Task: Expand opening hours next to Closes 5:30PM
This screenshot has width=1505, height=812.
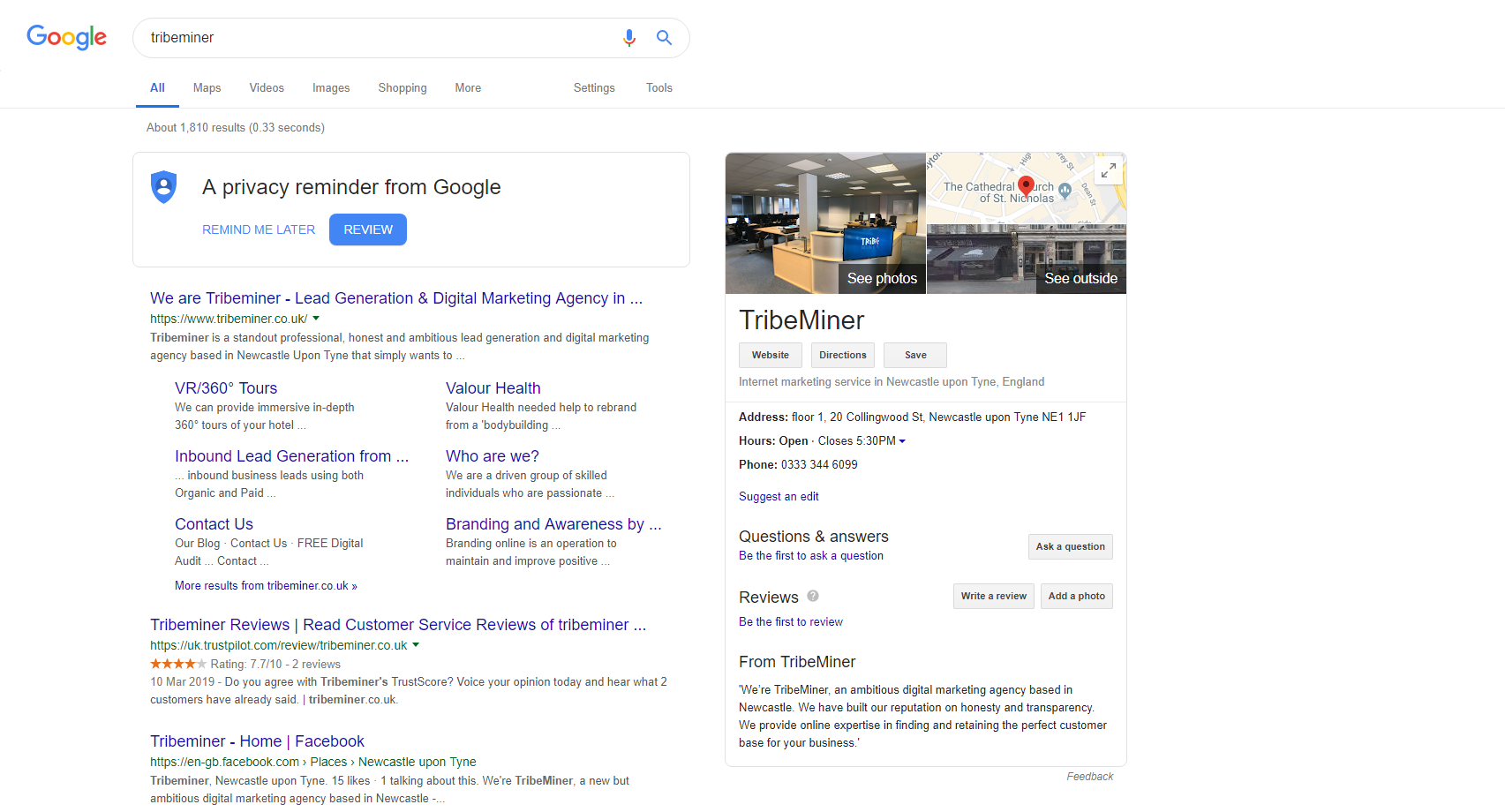Action: [x=902, y=441]
